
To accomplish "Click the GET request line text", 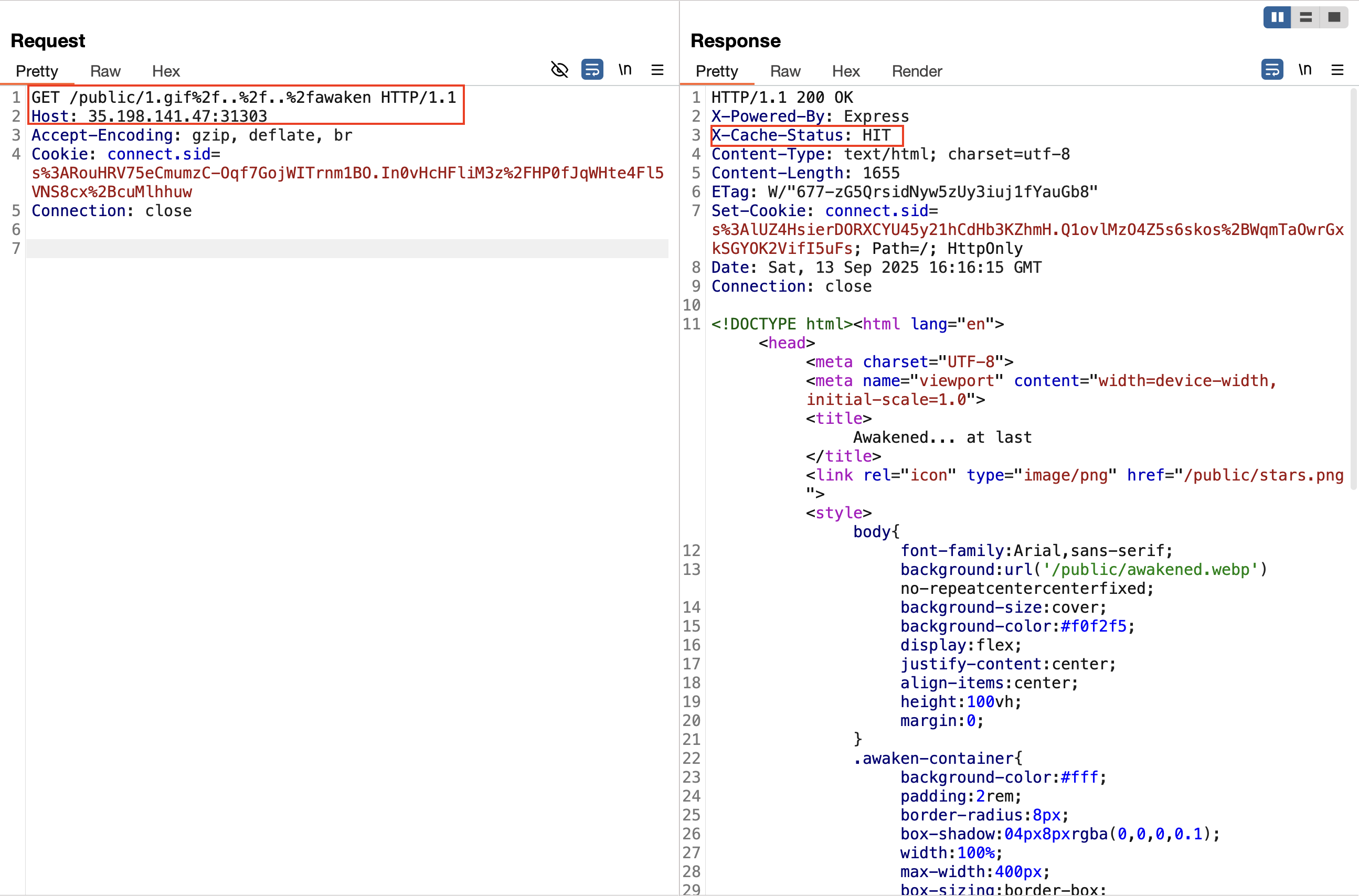I will [243, 97].
